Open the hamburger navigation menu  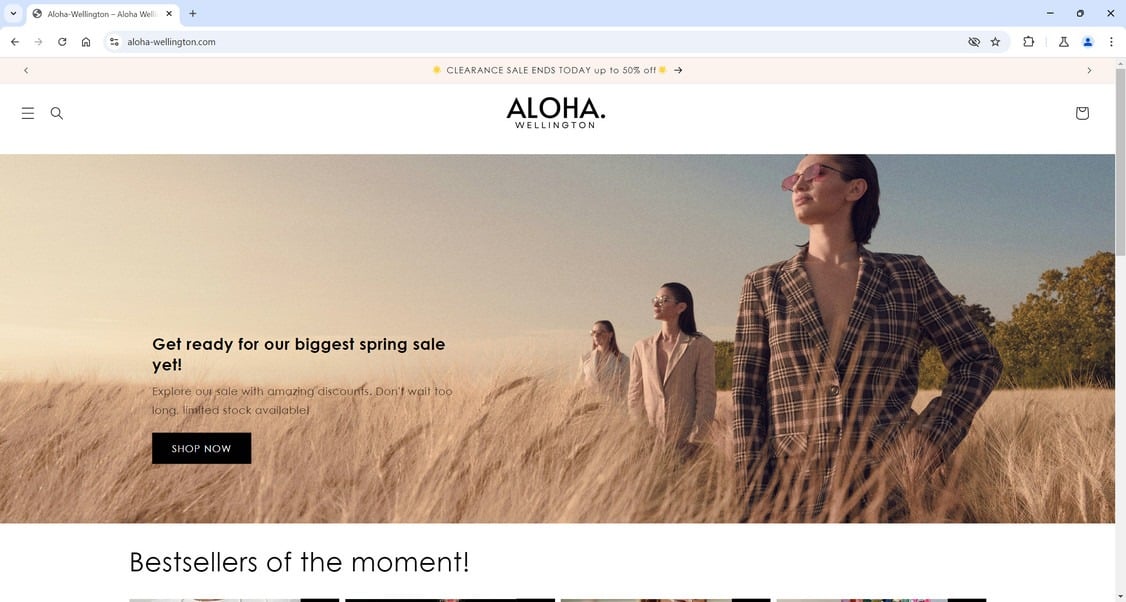point(28,114)
